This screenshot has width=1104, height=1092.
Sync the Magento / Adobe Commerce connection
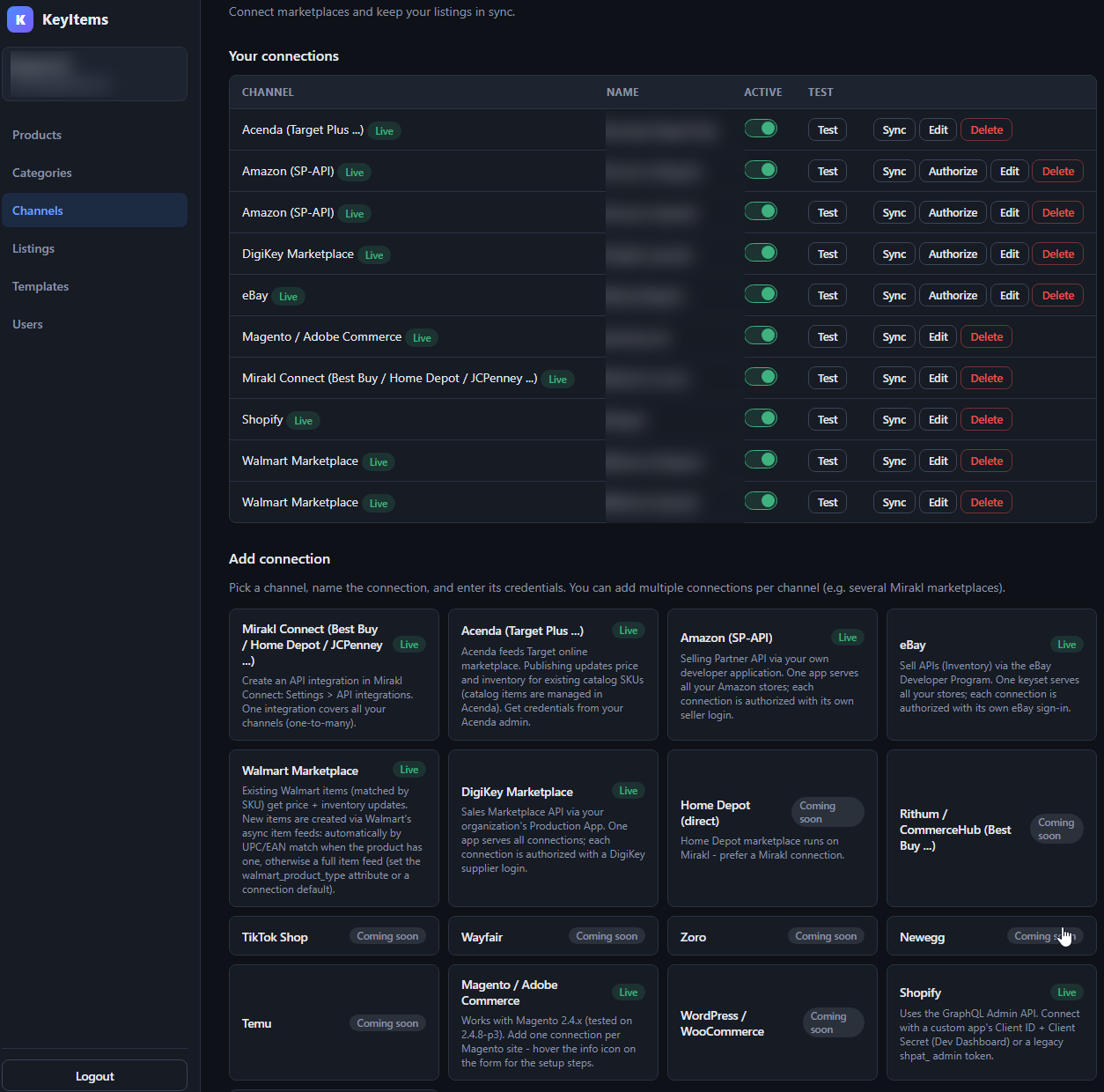[x=894, y=336]
